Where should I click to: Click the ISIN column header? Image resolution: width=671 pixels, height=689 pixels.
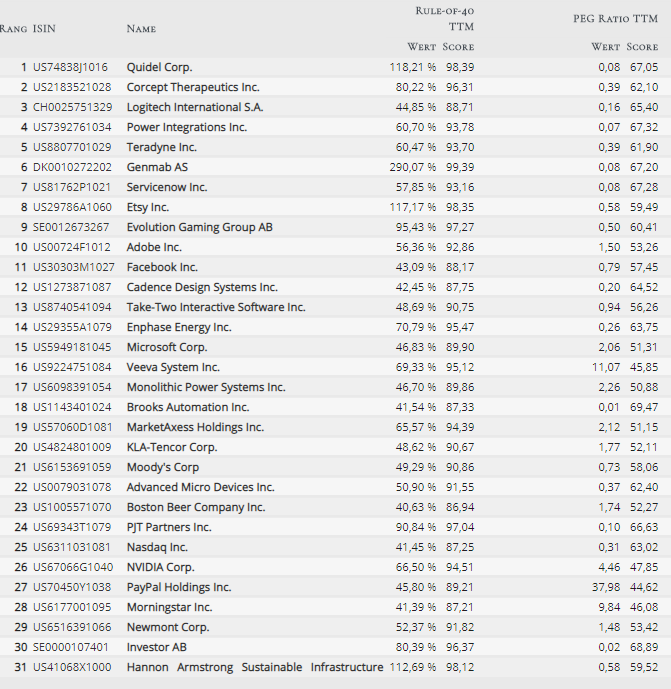tap(44, 29)
